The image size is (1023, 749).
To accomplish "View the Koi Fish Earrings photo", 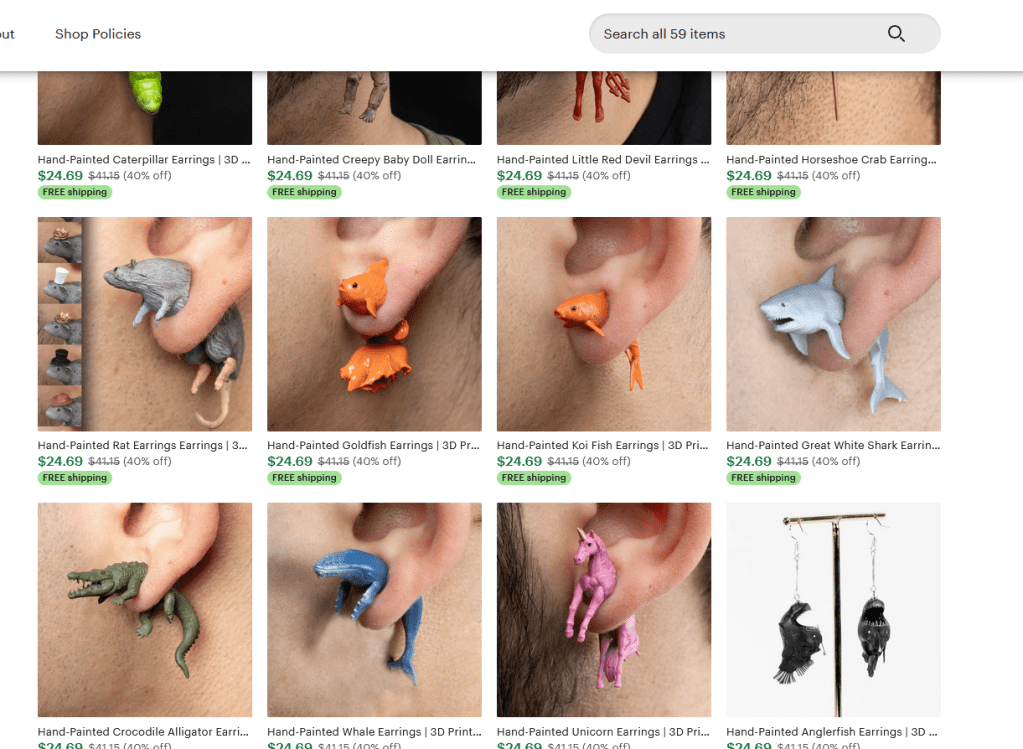I will (x=604, y=324).
